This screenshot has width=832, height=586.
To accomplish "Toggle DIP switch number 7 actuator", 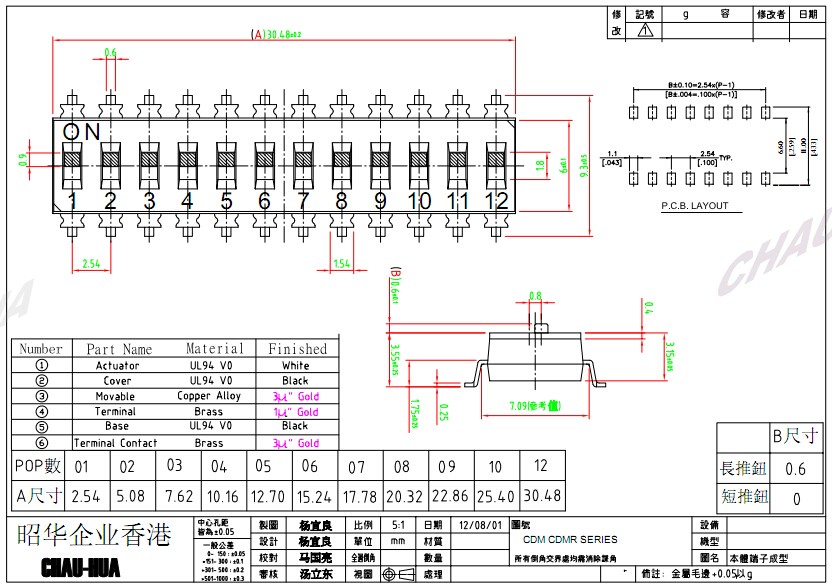I will coord(304,159).
